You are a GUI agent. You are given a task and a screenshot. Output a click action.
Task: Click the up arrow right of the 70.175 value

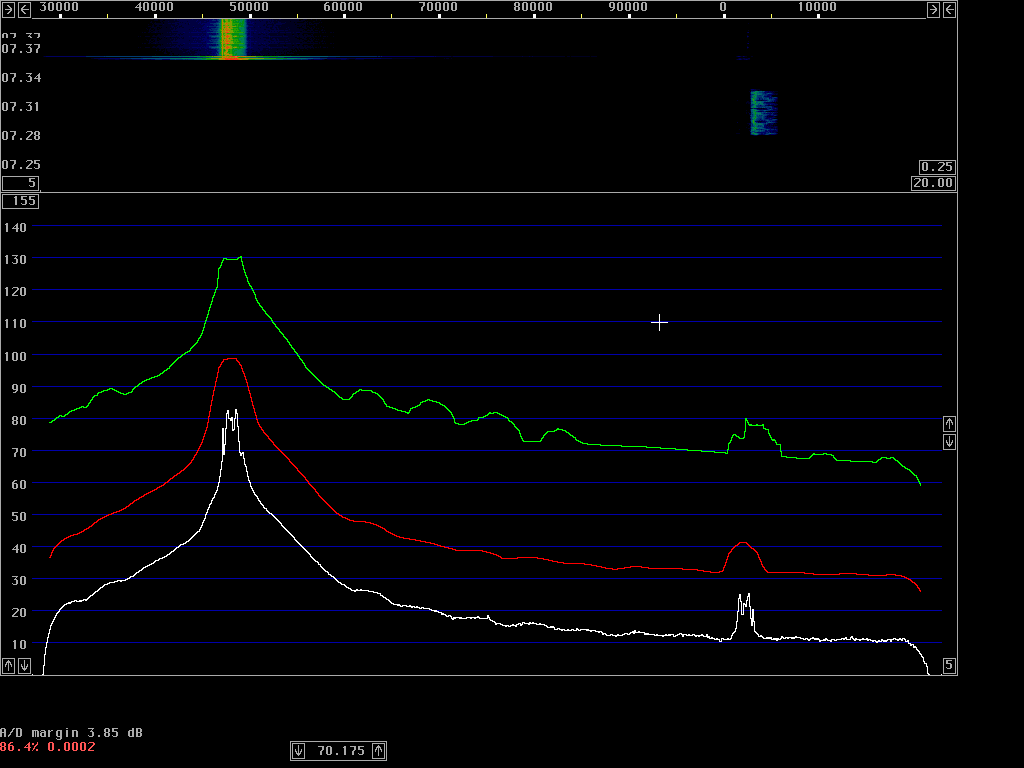[x=379, y=750]
